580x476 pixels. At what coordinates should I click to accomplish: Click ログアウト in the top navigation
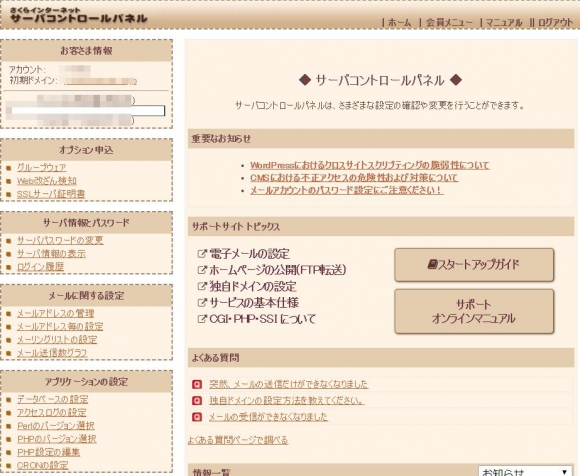(x=555, y=23)
